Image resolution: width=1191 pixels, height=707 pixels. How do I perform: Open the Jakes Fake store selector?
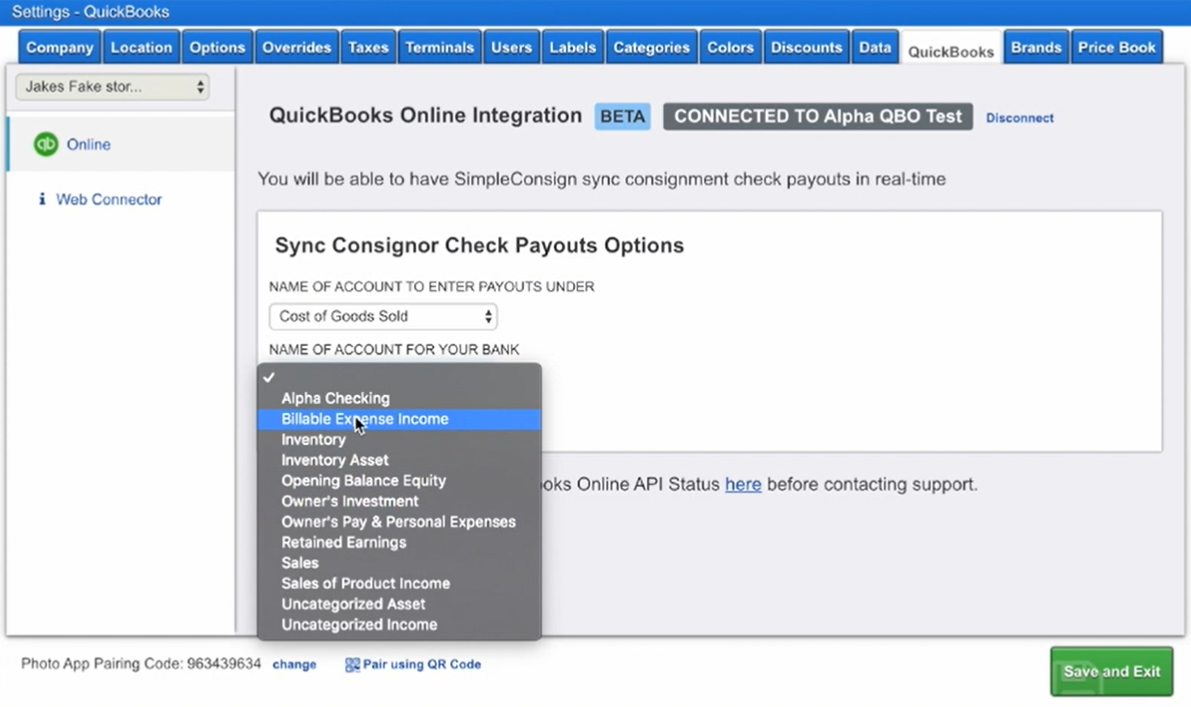coord(112,87)
